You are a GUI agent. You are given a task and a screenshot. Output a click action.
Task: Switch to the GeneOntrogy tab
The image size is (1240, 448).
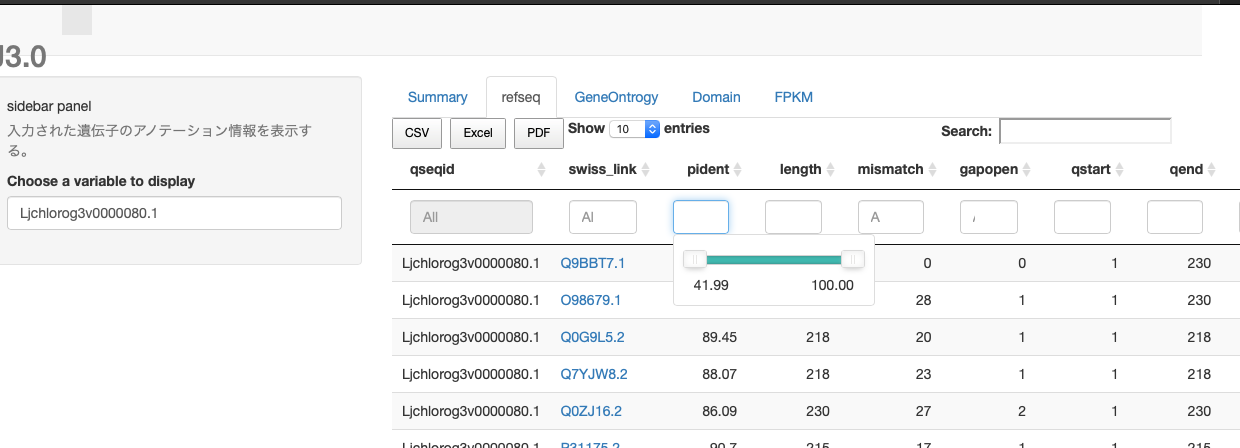[616, 97]
